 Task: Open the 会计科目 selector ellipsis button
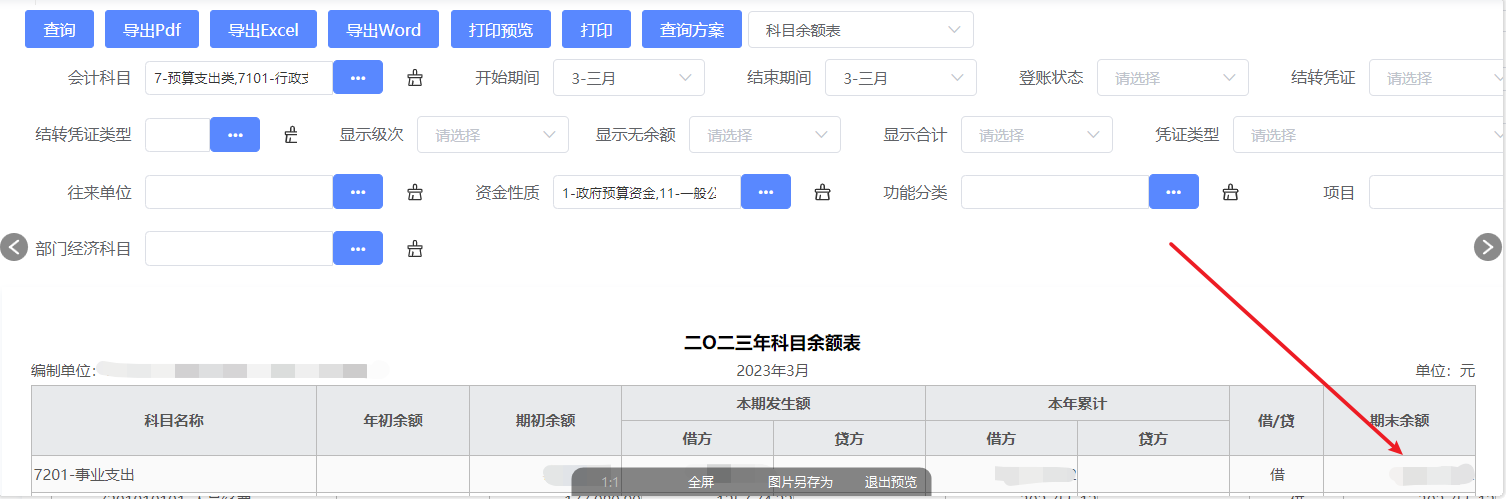pos(357,78)
